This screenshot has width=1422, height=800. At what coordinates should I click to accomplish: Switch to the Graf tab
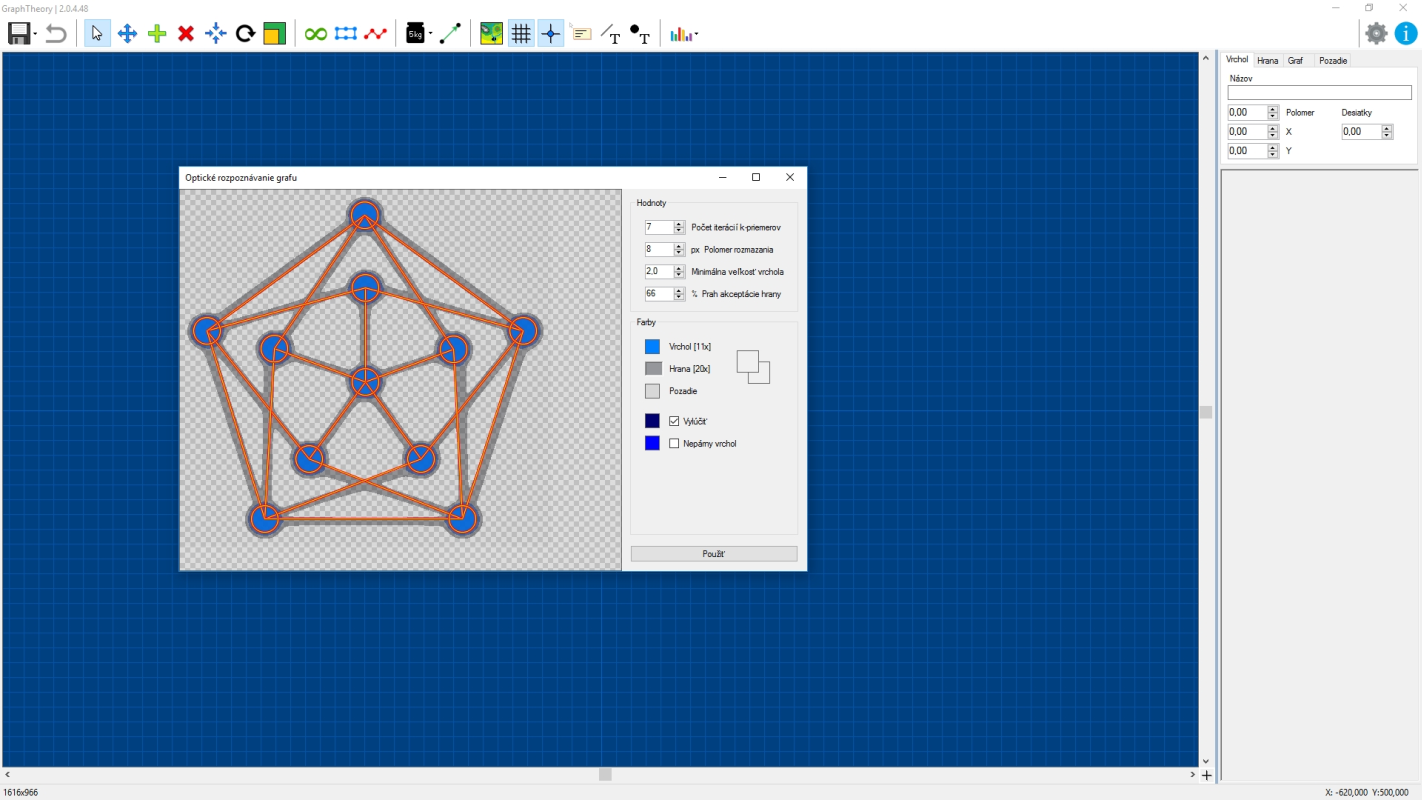pos(1296,61)
